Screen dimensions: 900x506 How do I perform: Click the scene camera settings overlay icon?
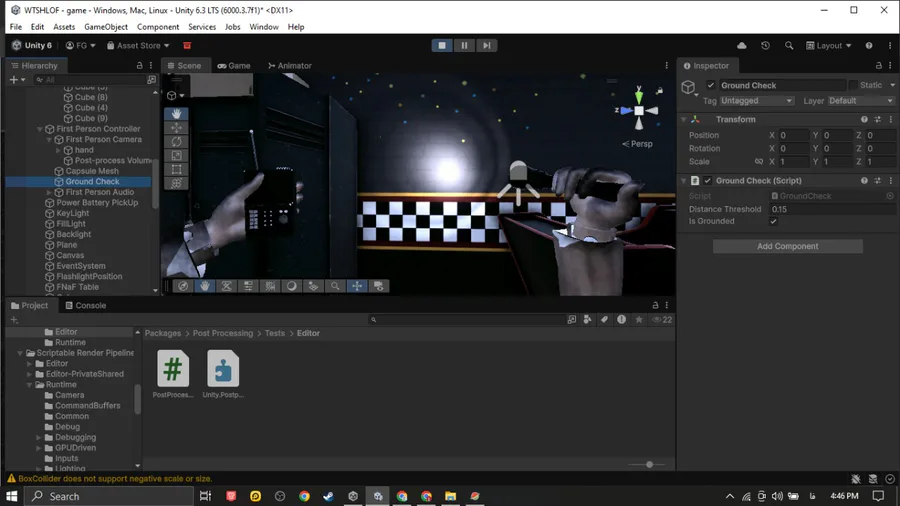379,286
